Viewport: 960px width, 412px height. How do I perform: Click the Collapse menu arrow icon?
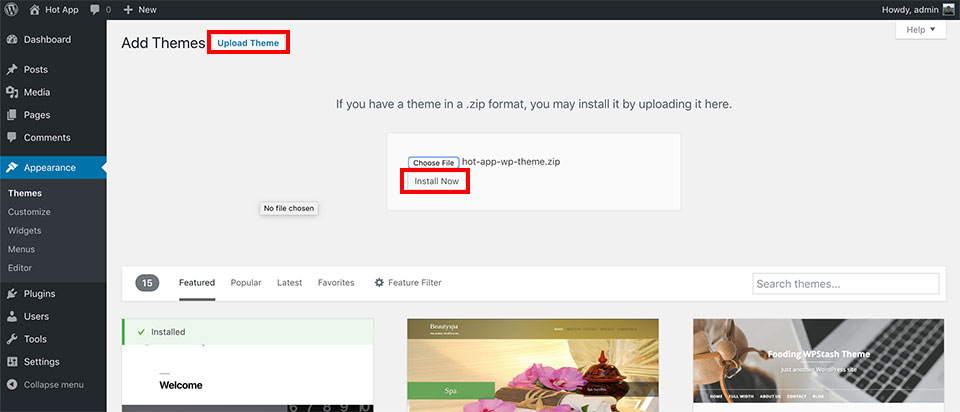pyautogui.click(x=12, y=385)
